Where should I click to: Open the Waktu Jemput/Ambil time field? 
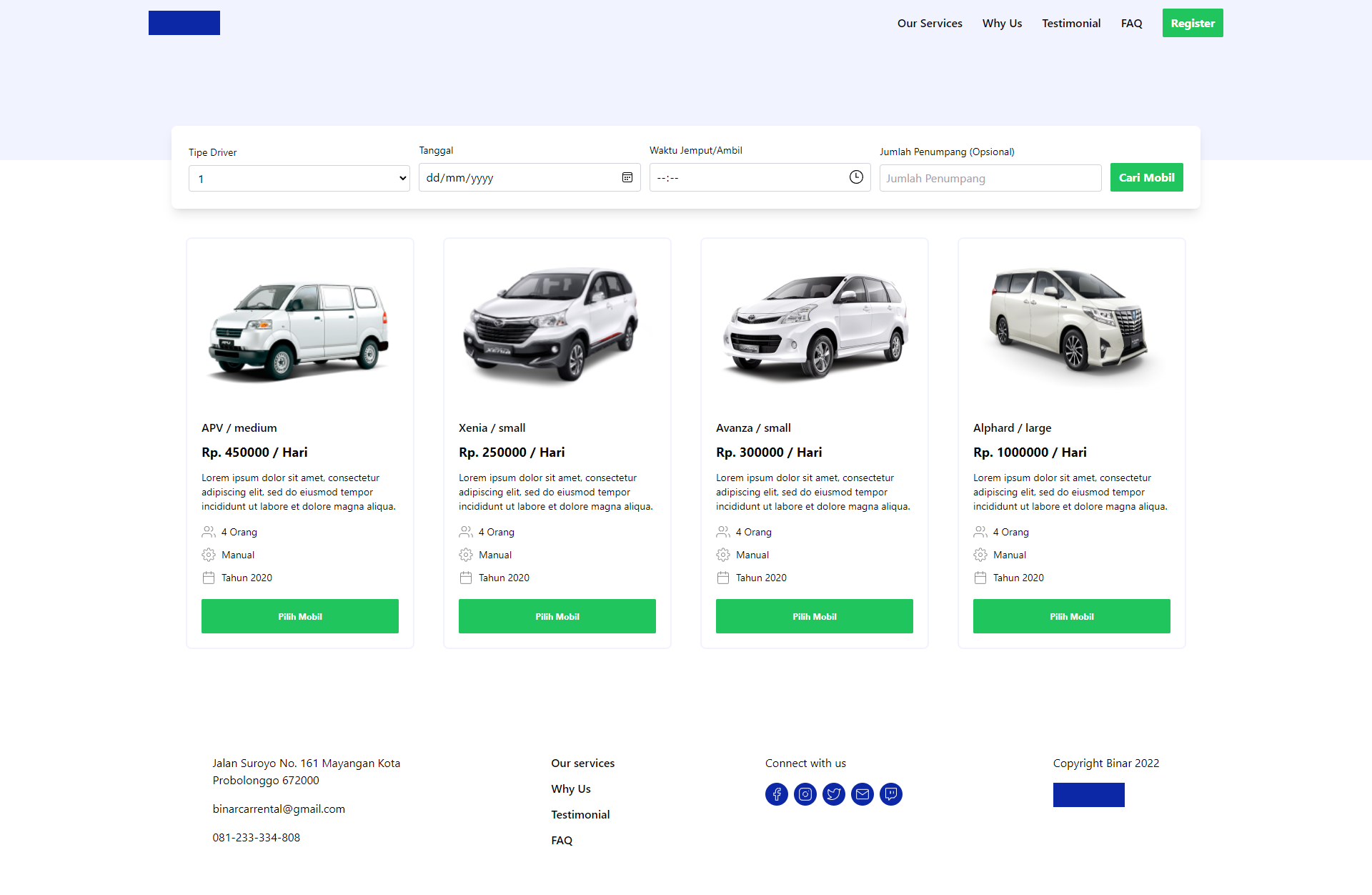pos(743,177)
